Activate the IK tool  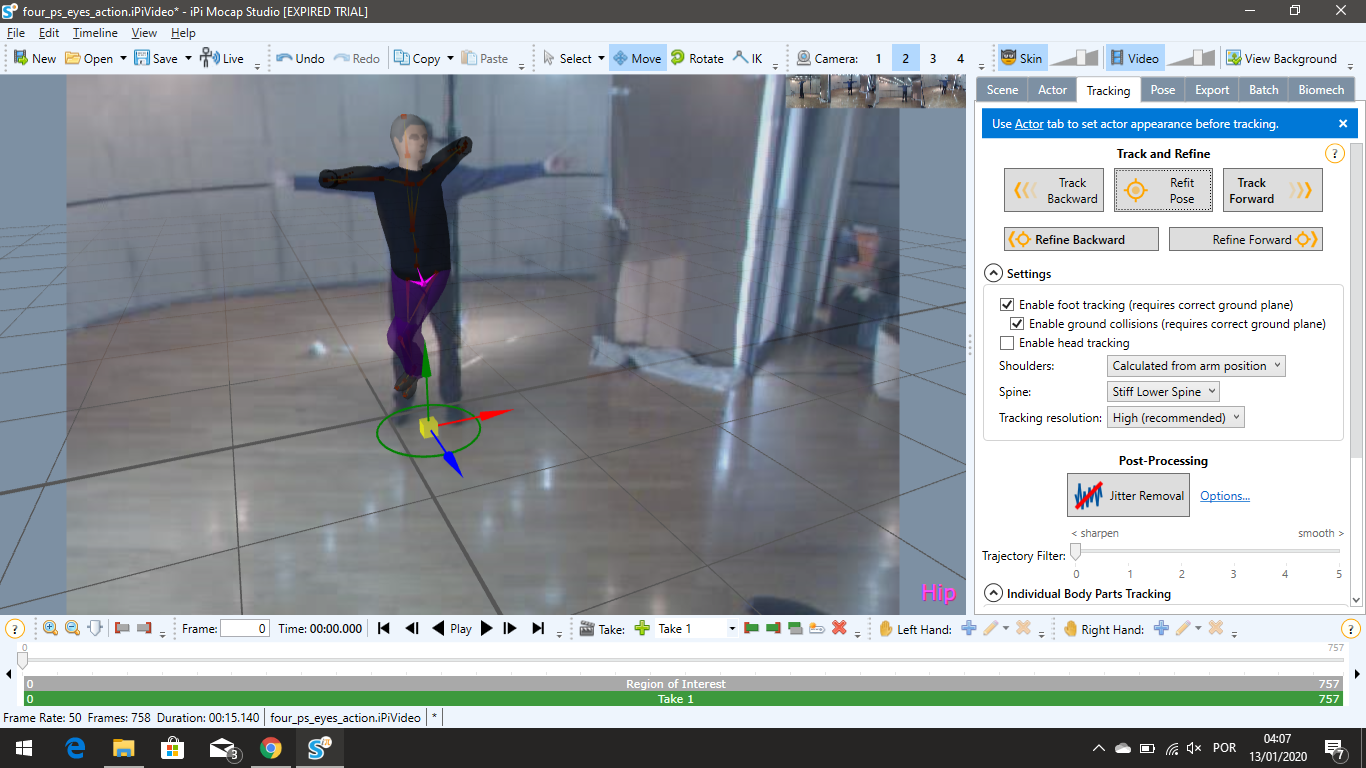pyautogui.click(x=747, y=58)
